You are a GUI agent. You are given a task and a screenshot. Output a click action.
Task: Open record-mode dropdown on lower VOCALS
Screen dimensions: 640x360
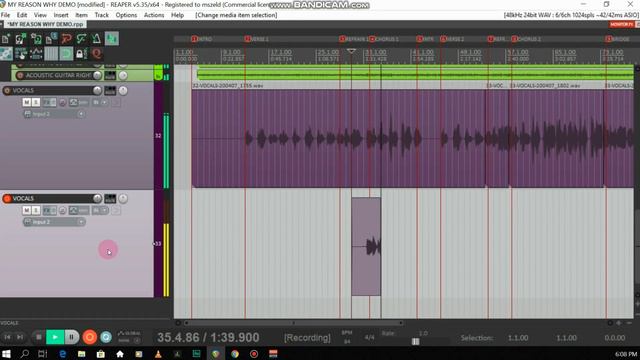tap(100, 210)
